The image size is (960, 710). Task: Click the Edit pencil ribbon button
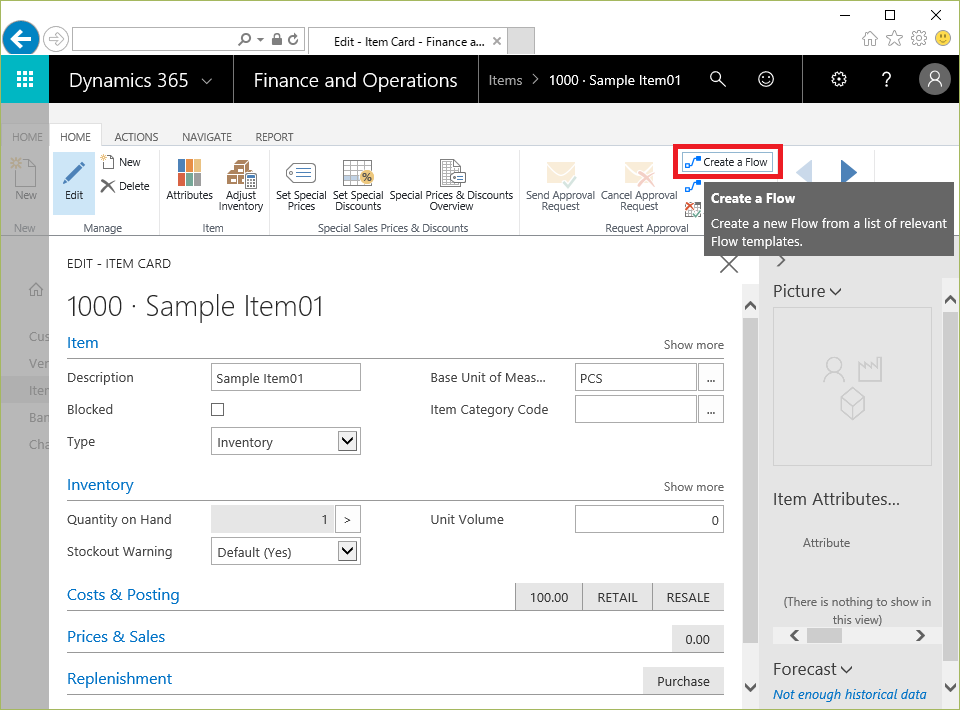click(74, 182)
